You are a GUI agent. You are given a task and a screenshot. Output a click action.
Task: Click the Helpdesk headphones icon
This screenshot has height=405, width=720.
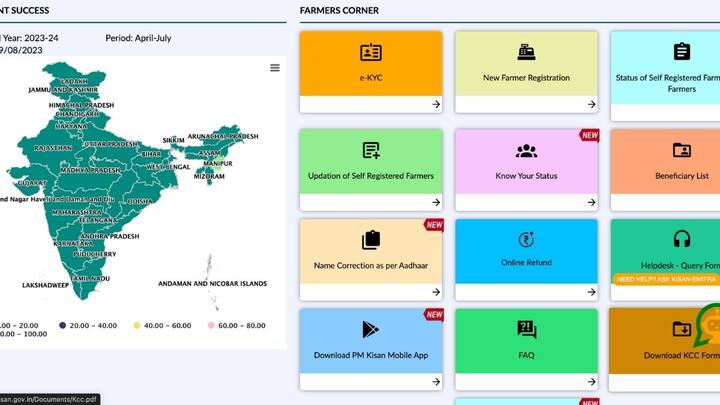[x=682, y=239]
